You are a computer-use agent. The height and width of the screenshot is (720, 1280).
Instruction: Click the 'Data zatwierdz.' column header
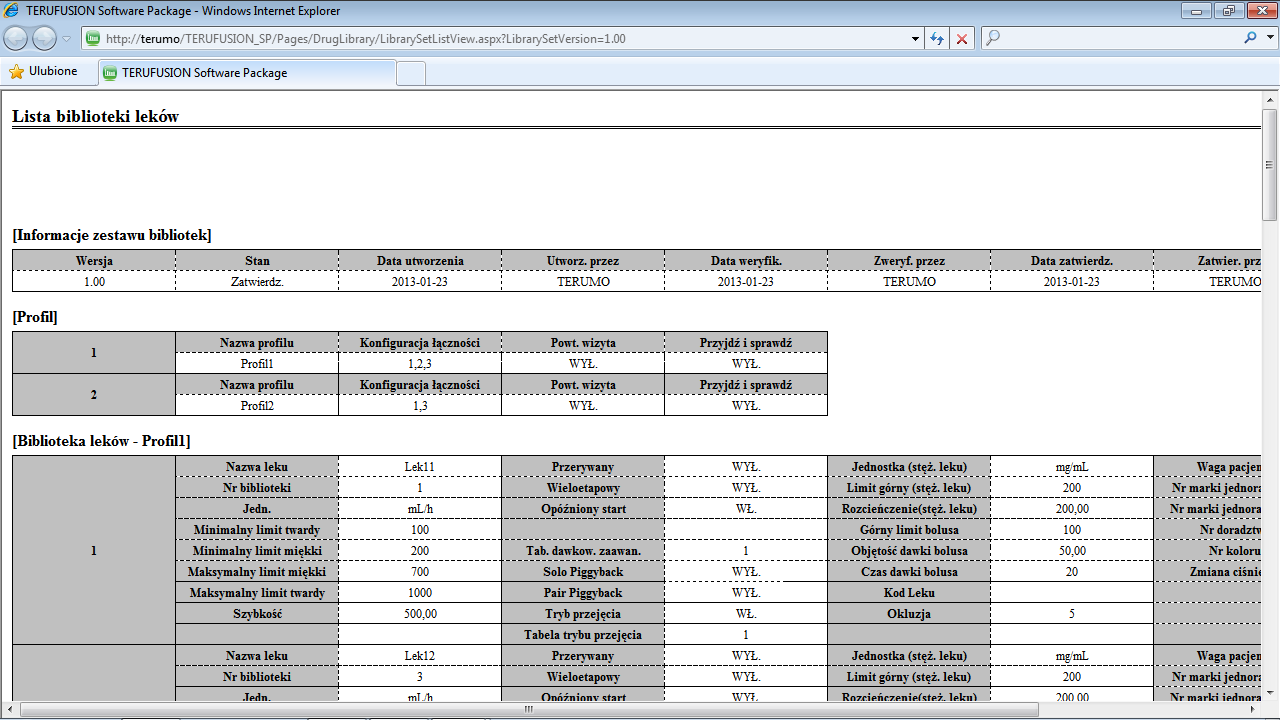pyautogui.click(x=1072, y=261)
